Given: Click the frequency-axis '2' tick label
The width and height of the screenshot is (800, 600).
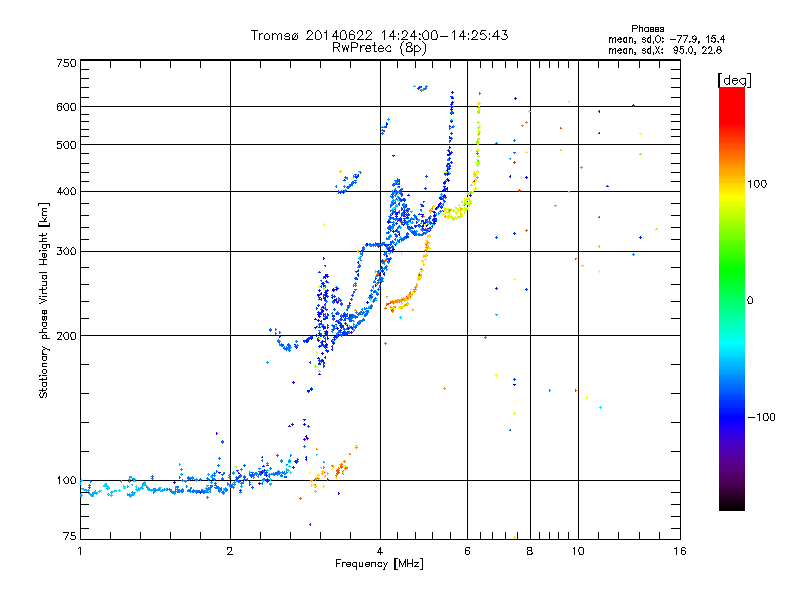Looking at the screenshot, I should [230, 551].
